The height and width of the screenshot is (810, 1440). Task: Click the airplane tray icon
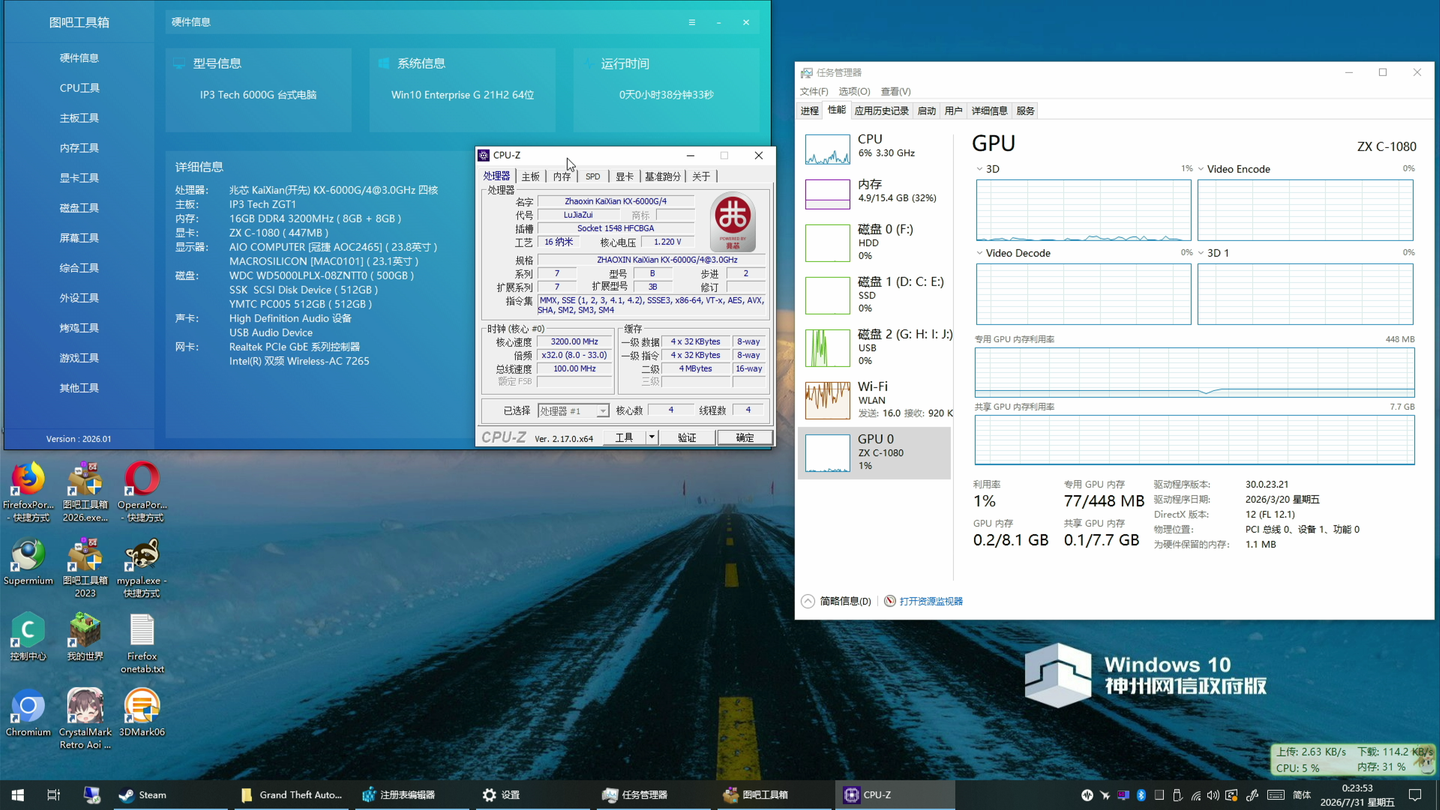[1105, 795]
